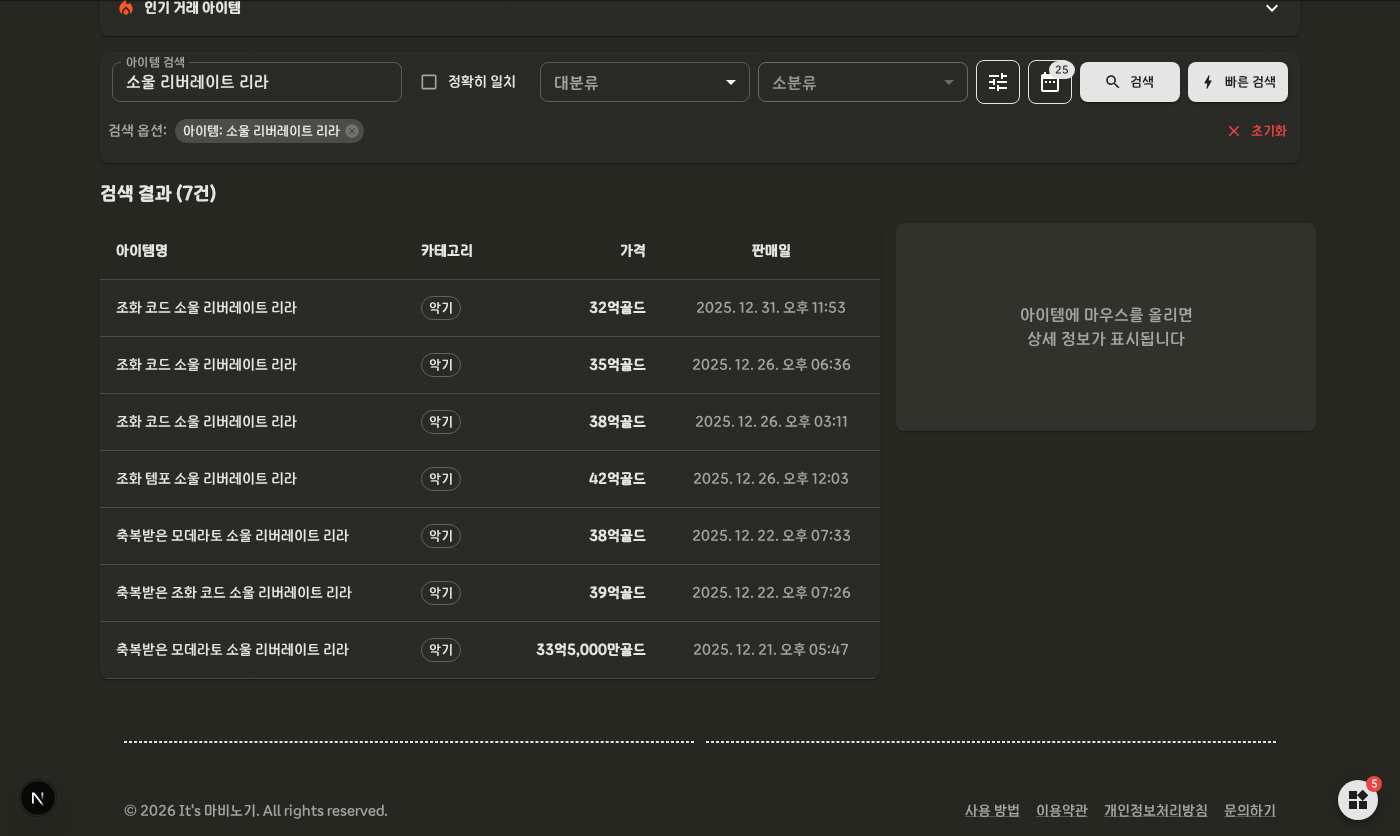
Task: Open the filter sliders icon button
Action: [x=998, y=82]
